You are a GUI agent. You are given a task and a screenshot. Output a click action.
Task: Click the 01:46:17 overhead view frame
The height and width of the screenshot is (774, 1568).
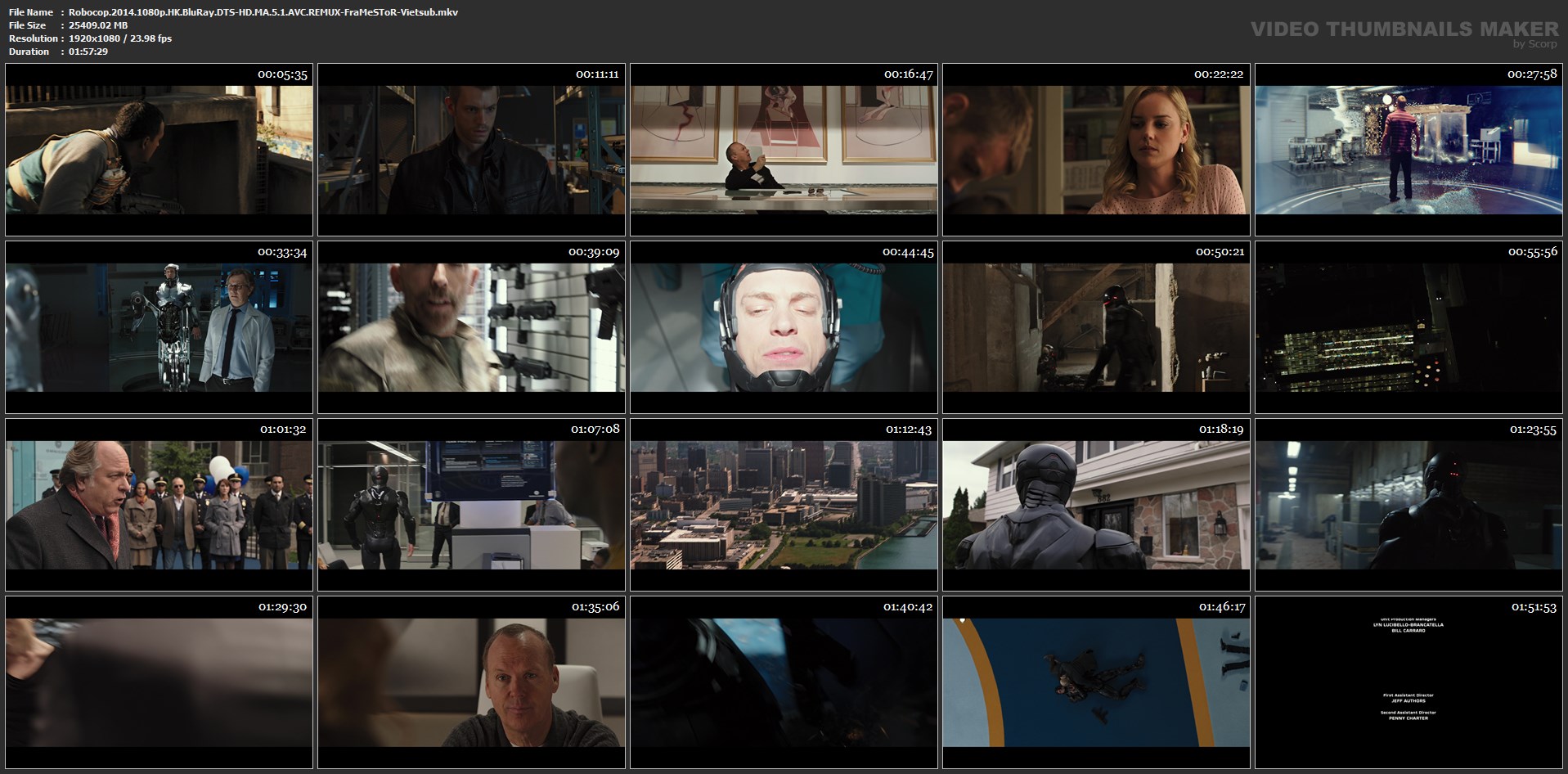pos(1096,682)
